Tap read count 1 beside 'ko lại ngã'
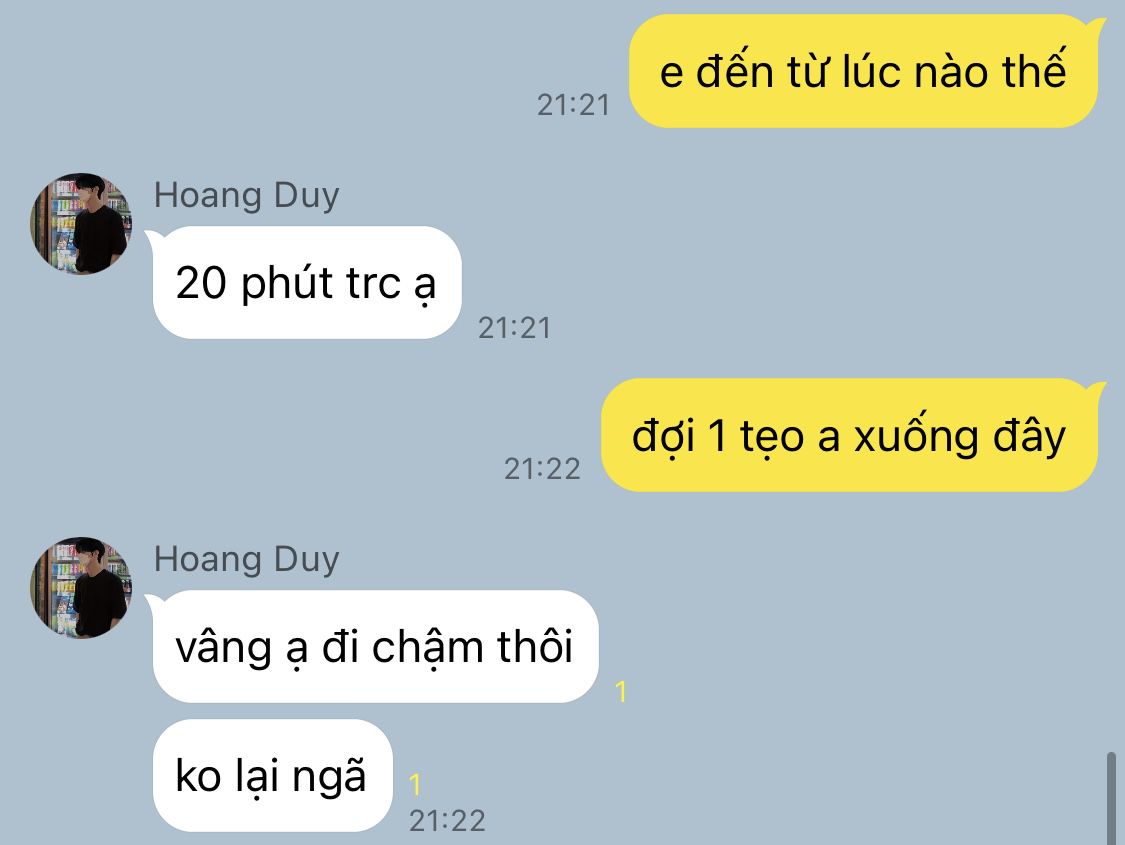This screenshot has width=1125, height=845. point(415,785)
